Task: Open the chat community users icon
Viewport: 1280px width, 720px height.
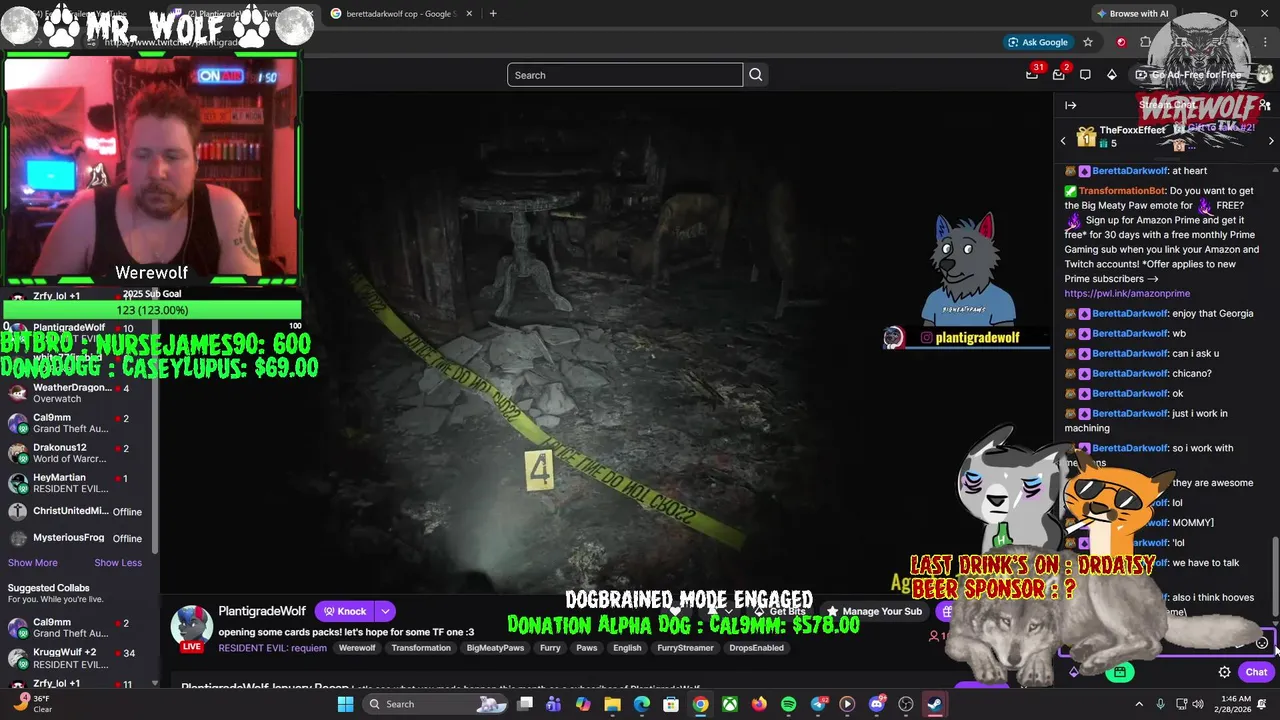Action: (x=1264, y=105)
